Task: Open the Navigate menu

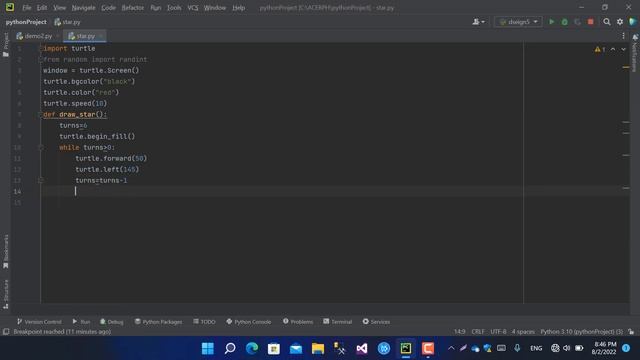Action: [x=83, y=8]
